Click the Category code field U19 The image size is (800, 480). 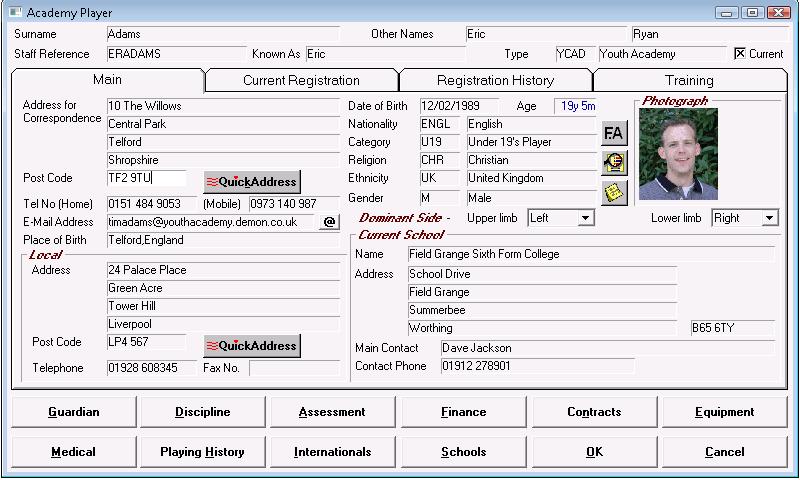click(x=439, y=142)
